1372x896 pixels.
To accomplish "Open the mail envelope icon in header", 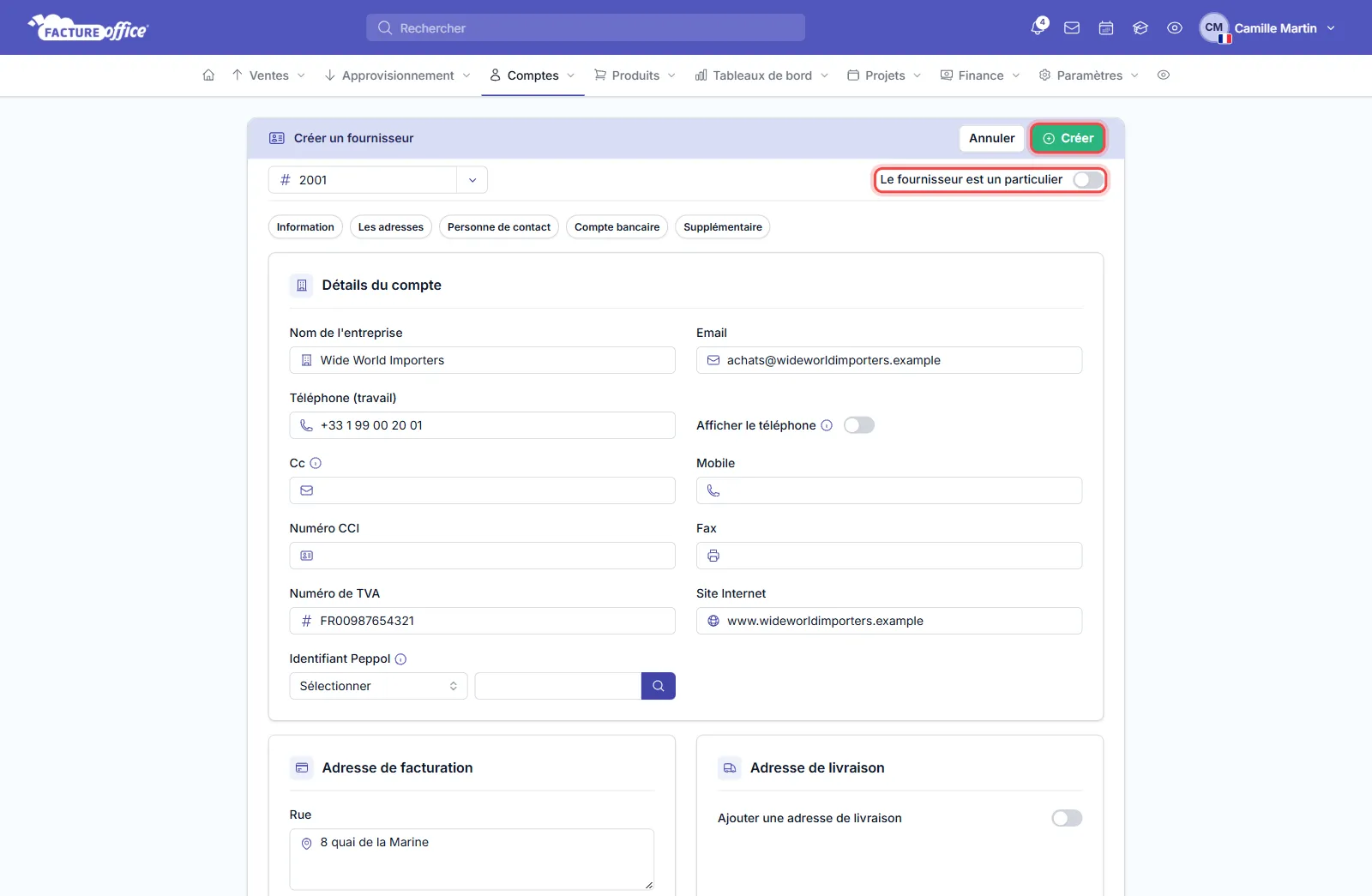I will pyautogui.click(x=1072, y=28).
